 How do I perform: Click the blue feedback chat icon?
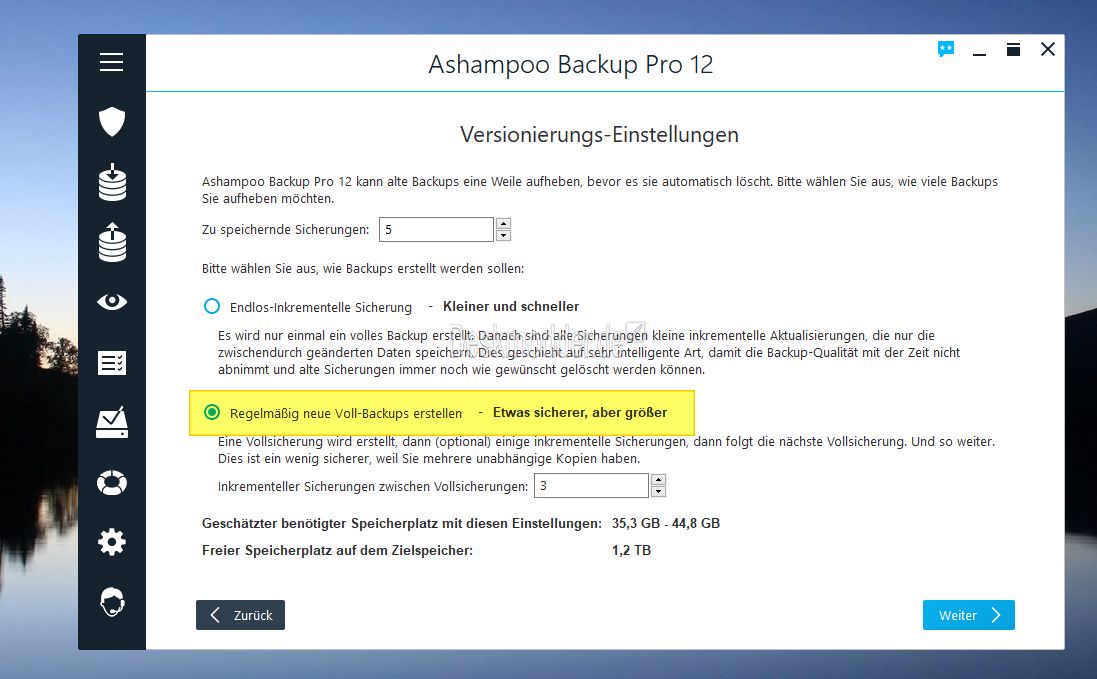[x=946, y=49]
